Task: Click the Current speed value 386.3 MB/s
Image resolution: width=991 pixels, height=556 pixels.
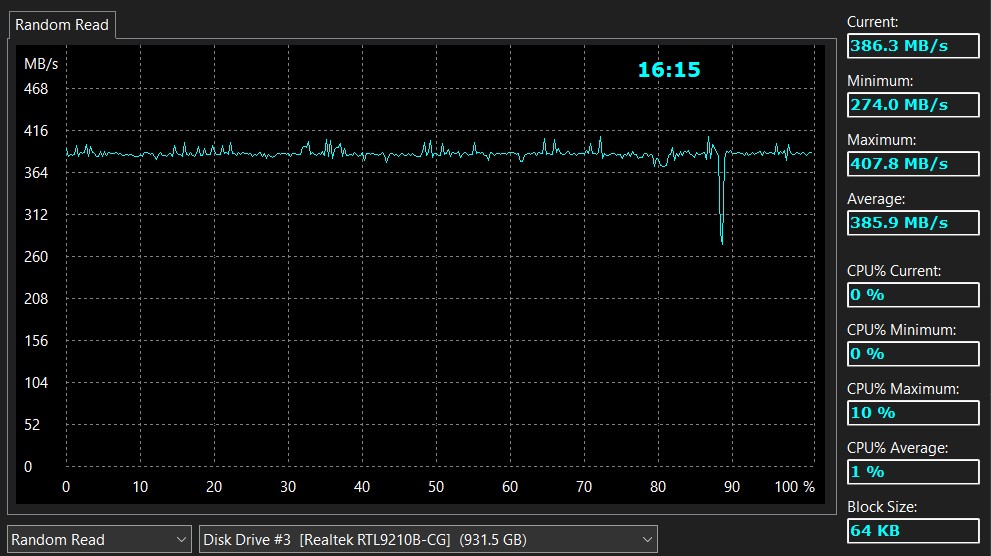Action: (913, 46)
